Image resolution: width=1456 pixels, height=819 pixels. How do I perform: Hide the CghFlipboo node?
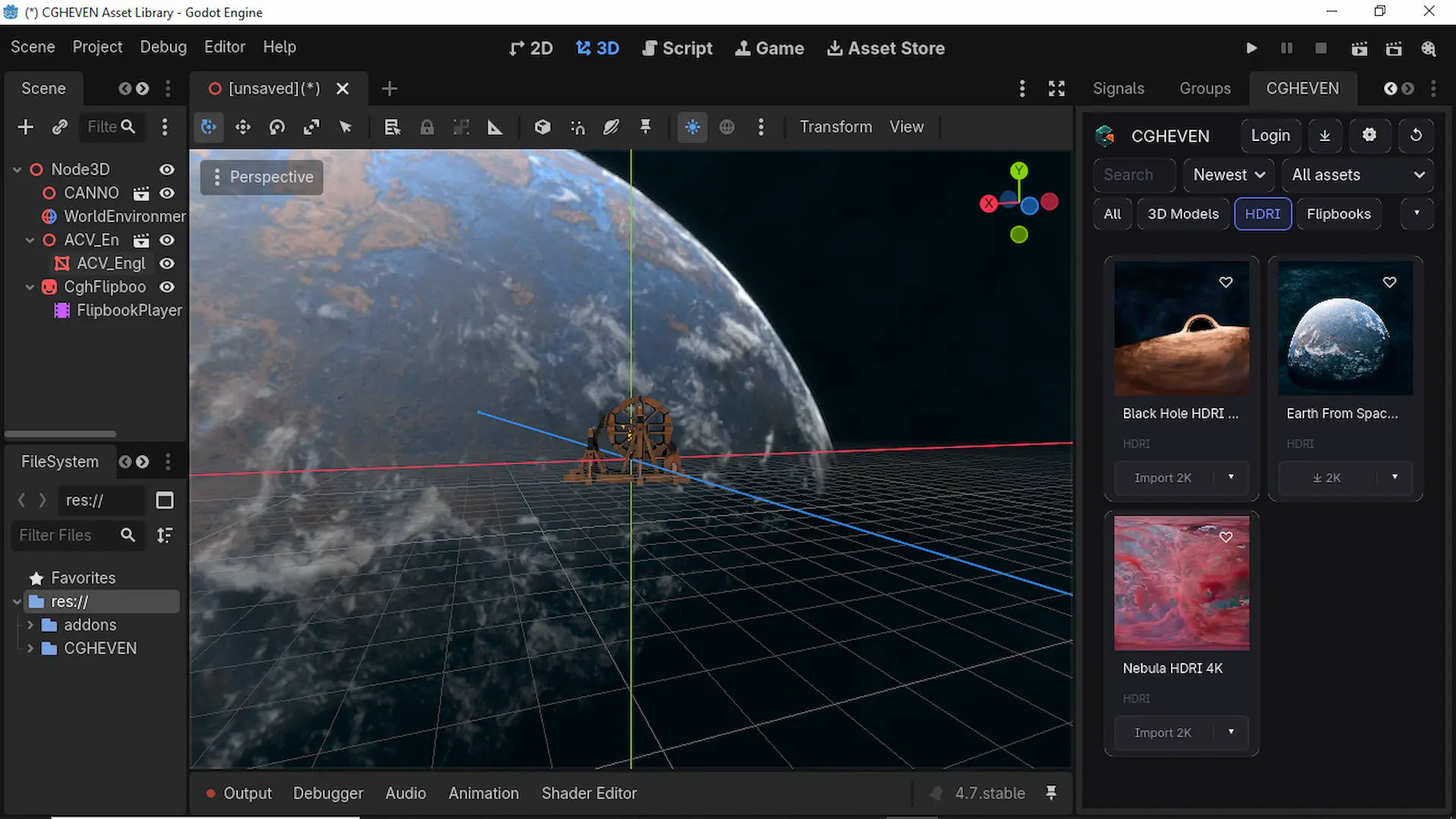point(167,287)
